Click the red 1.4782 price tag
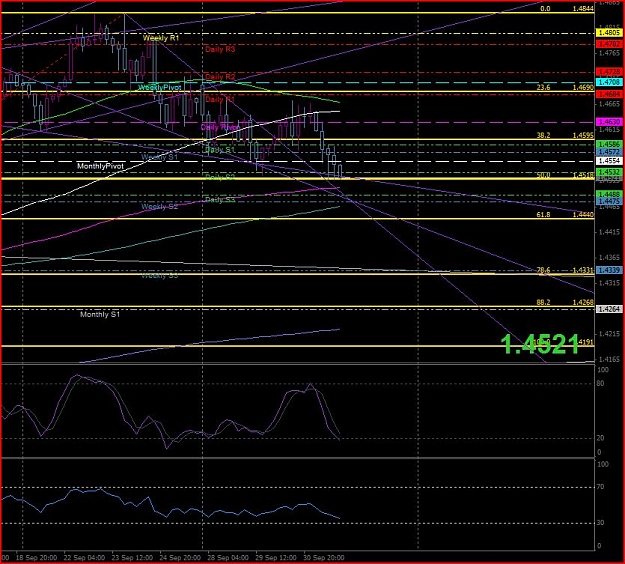The height and width of the screenshot is (564, 625). coord(609,43)
